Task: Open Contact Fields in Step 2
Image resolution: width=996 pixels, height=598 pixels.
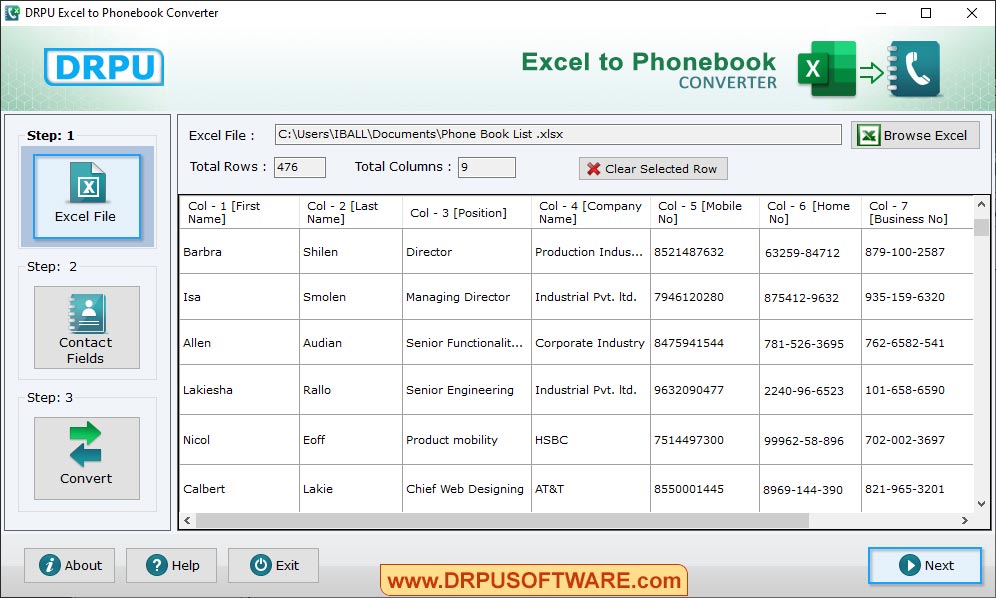Action: (86, 328)
